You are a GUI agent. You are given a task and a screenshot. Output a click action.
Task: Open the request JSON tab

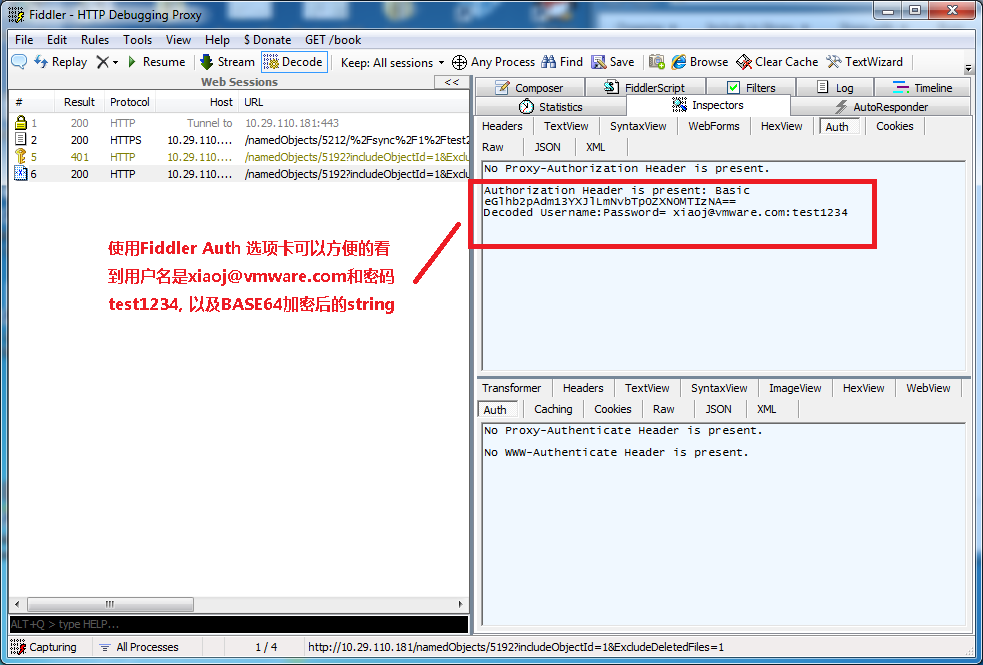point(547,147)
